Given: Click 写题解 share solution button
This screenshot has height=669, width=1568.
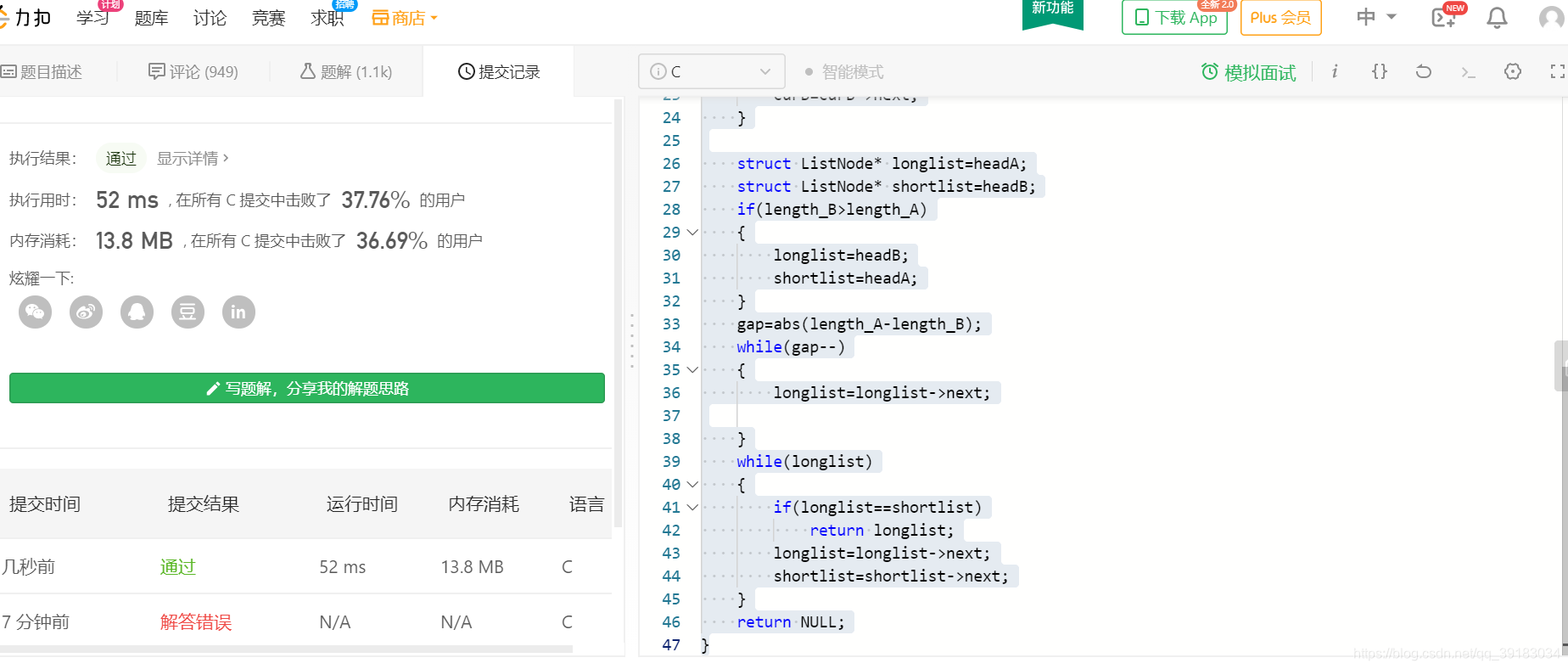Looking at the screenshot, I should pyautogui.click(x=307, y=388).
